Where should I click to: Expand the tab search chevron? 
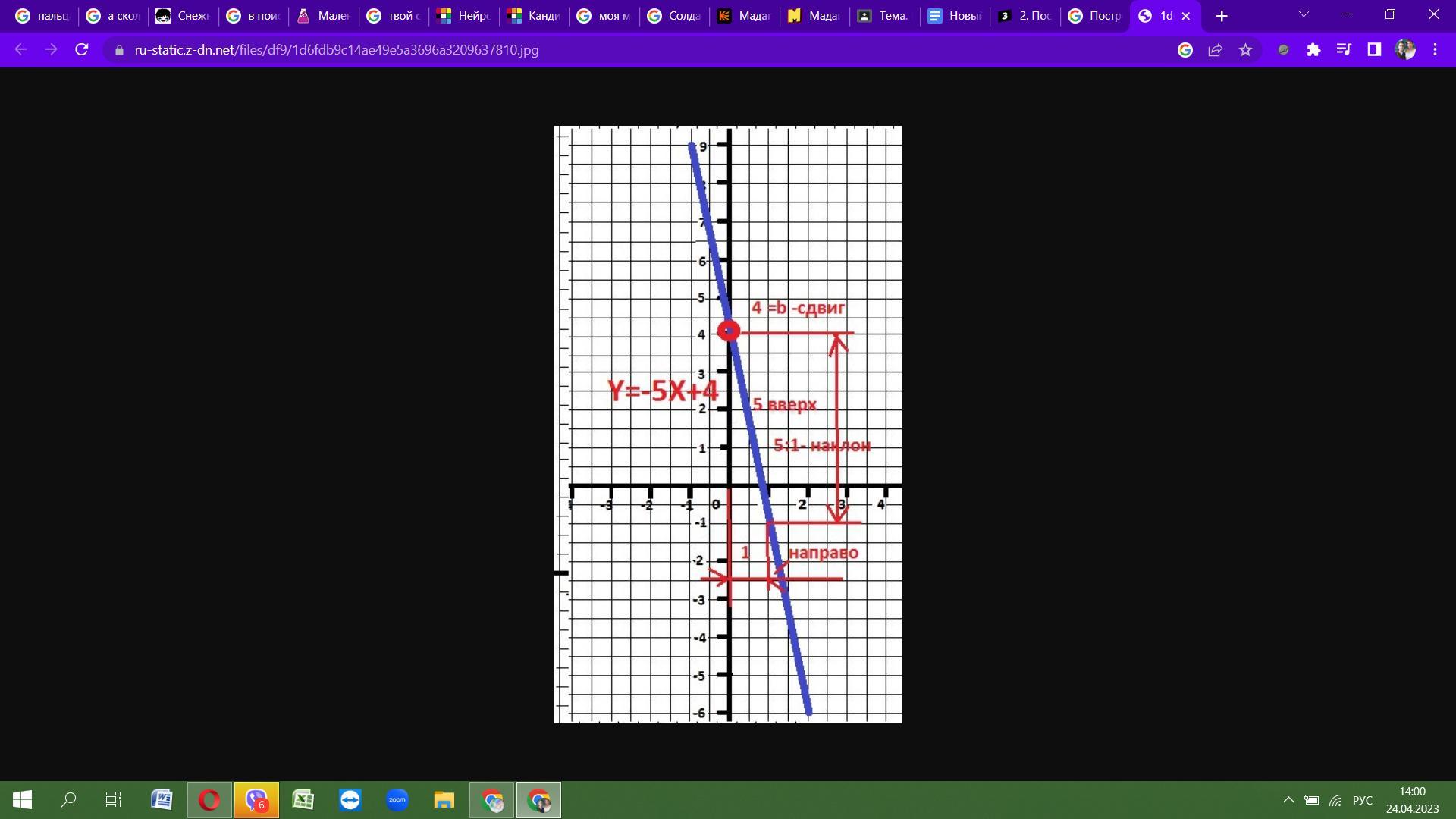point(1304,15)
